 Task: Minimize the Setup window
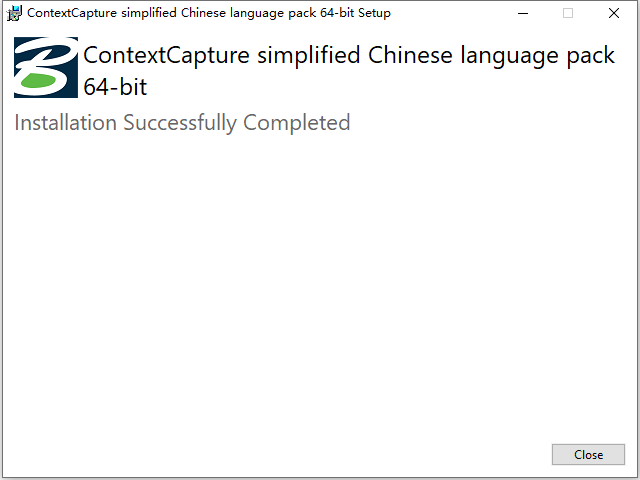pos(523,13)
